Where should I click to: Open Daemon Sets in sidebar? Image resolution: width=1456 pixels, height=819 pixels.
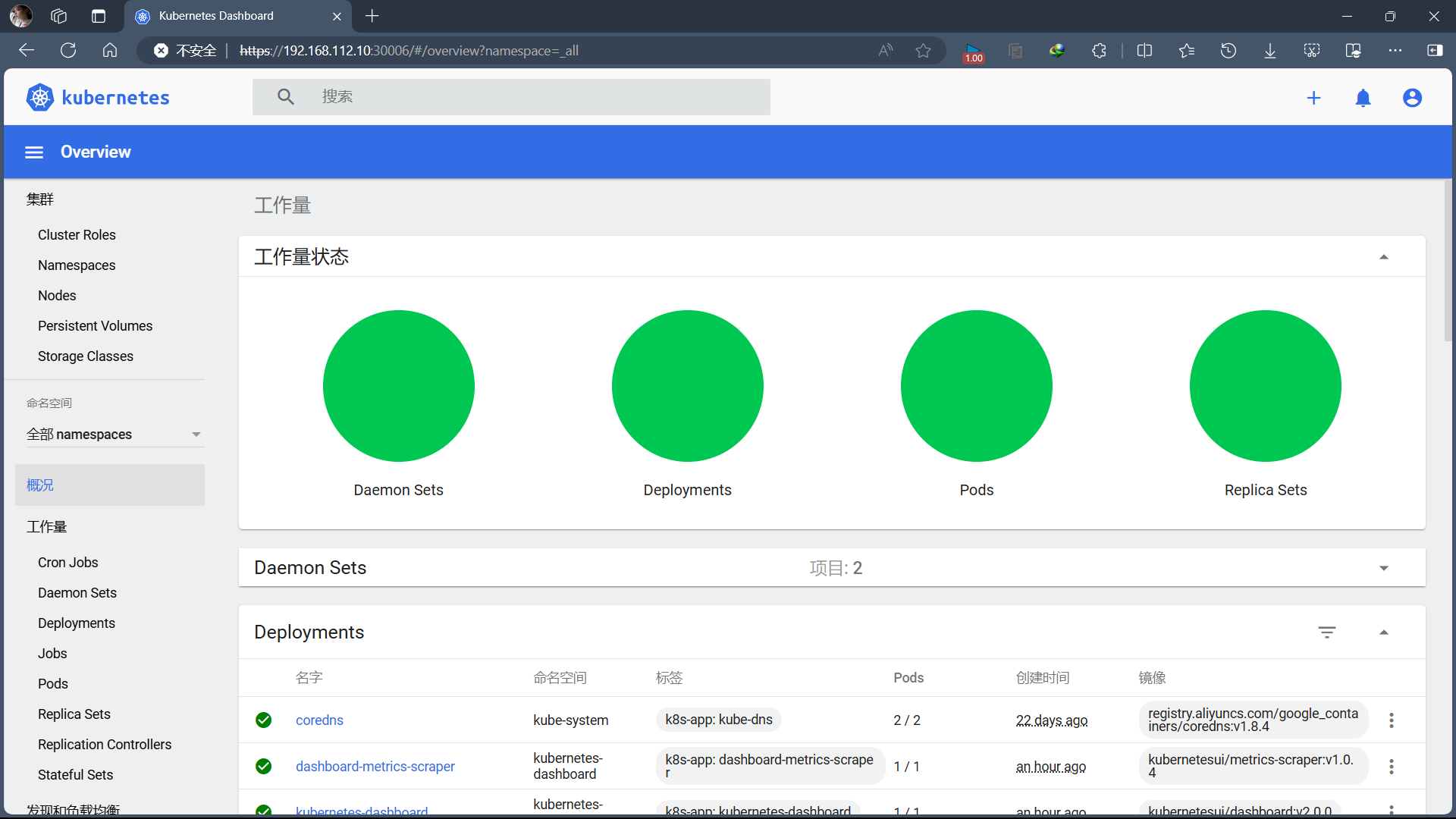77,593
